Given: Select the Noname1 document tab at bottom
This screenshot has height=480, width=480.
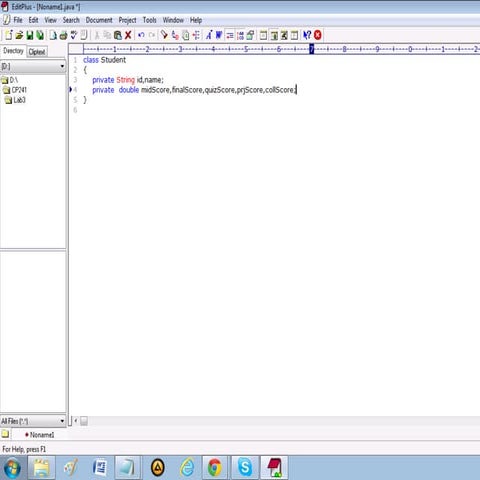Looking at the screenshot, I should [x=39, y=435].
